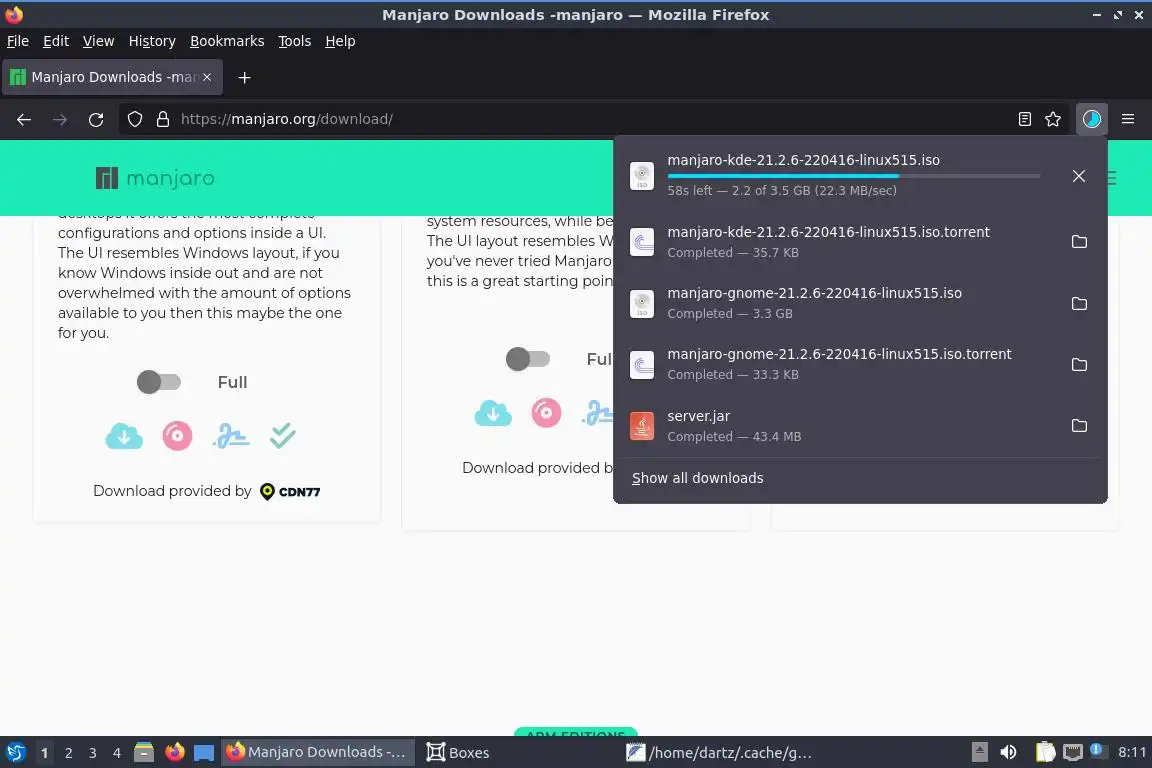Click the taskbar clock showing 8:11

pos(1131,752)
